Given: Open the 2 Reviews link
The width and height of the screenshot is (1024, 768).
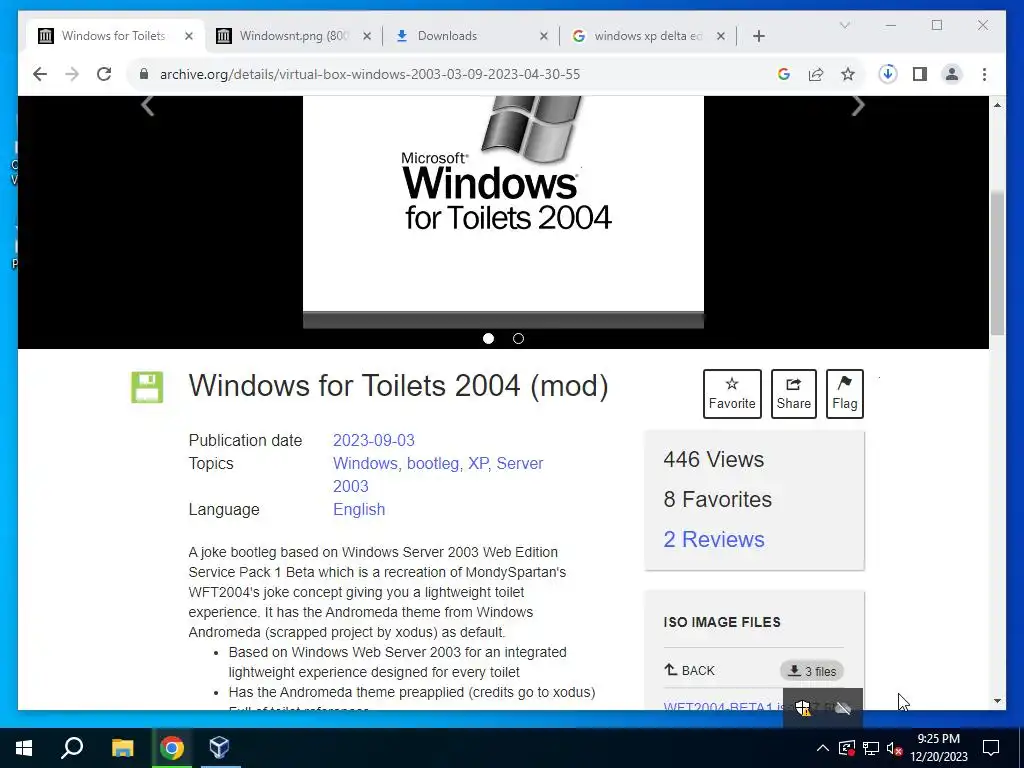Looking at the screenshot, I should click(x=714, y=539).
